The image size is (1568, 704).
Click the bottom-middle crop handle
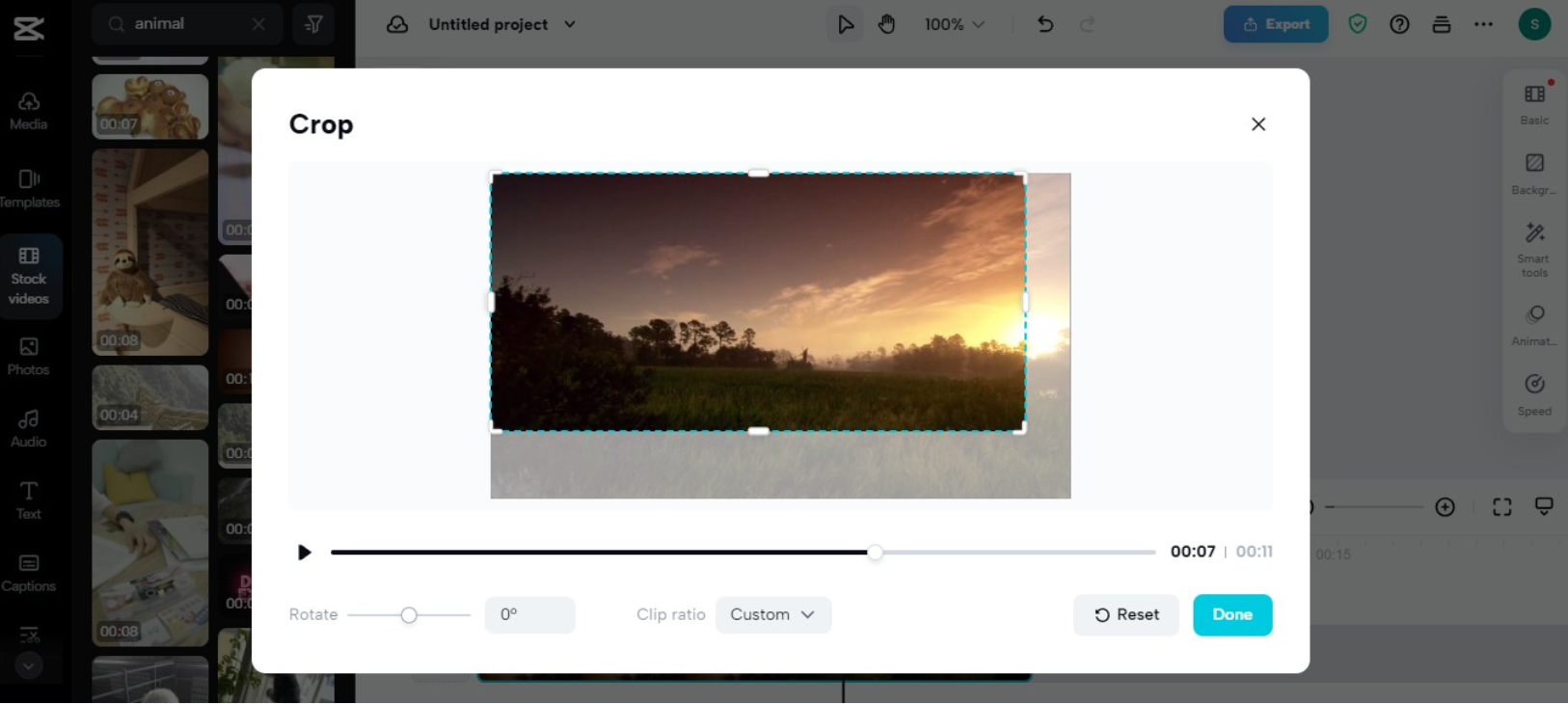coord(759,431)
